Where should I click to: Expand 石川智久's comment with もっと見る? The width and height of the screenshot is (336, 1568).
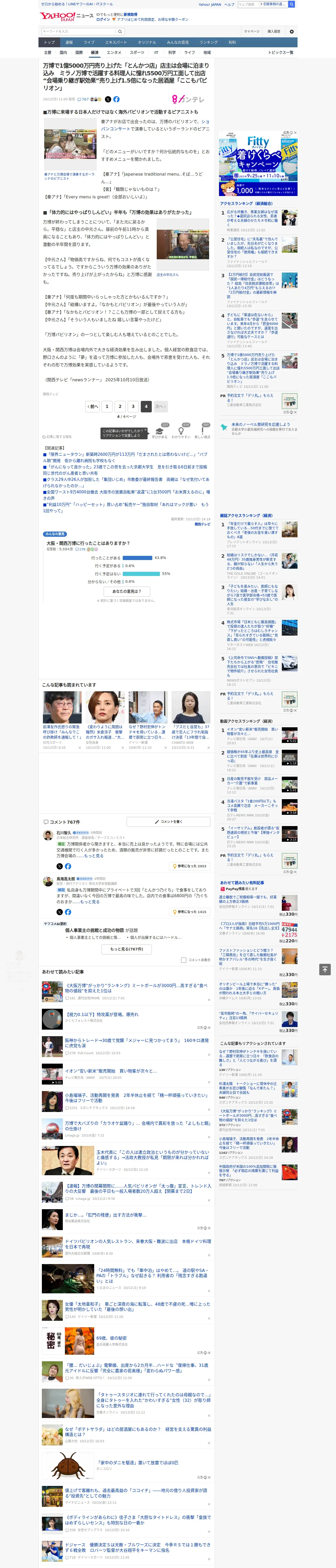pos(94,856)
